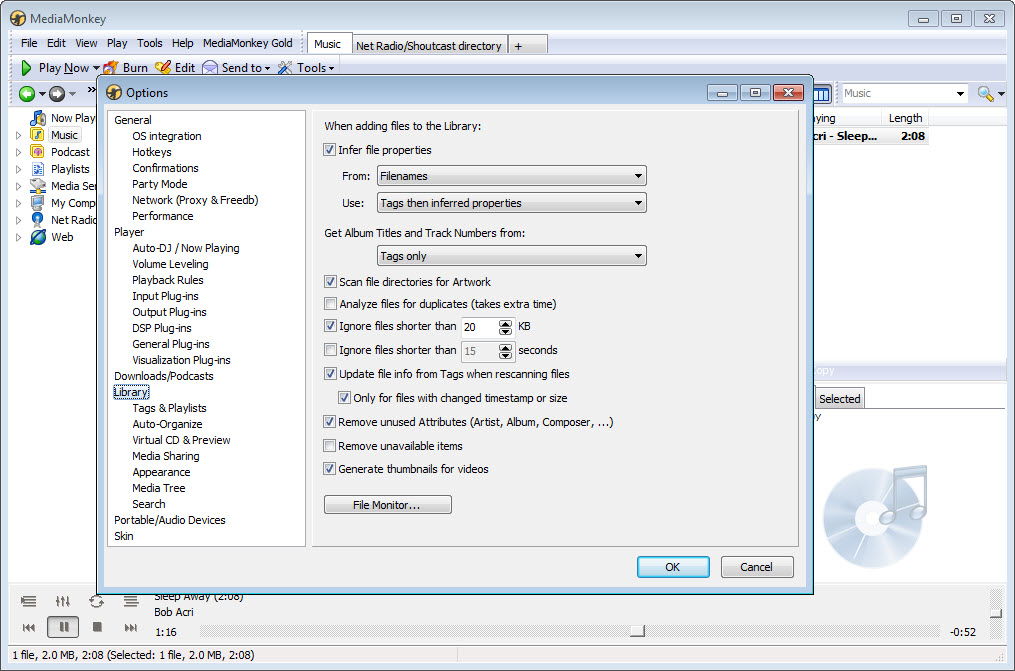Enable Ignore files shorter than seconds checkbox

330,349
